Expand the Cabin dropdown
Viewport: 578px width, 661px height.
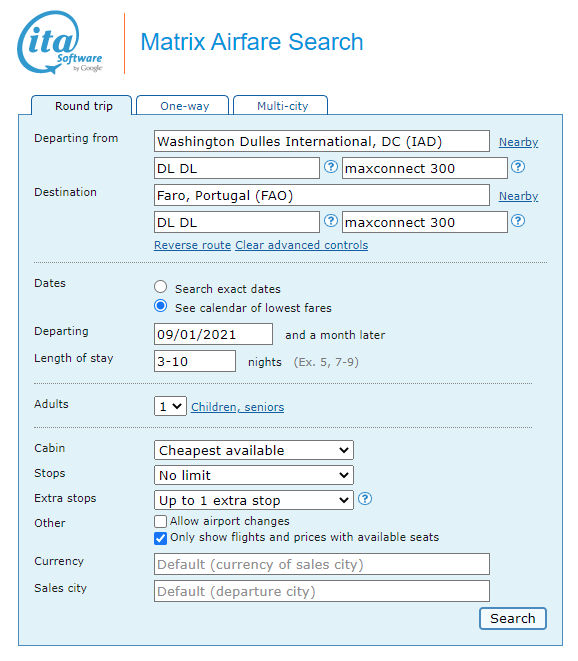click(x=254, y=450)
